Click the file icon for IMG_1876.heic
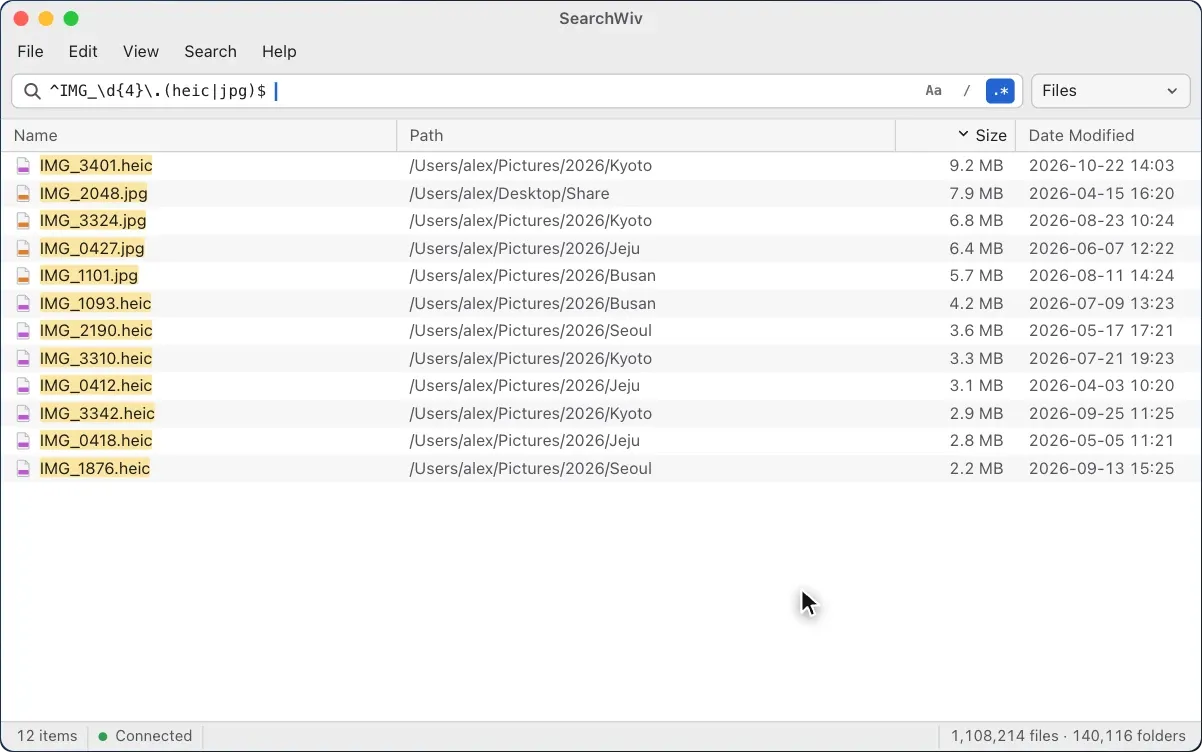Screen dimensions: 1202x752 [x=23, y=469]
